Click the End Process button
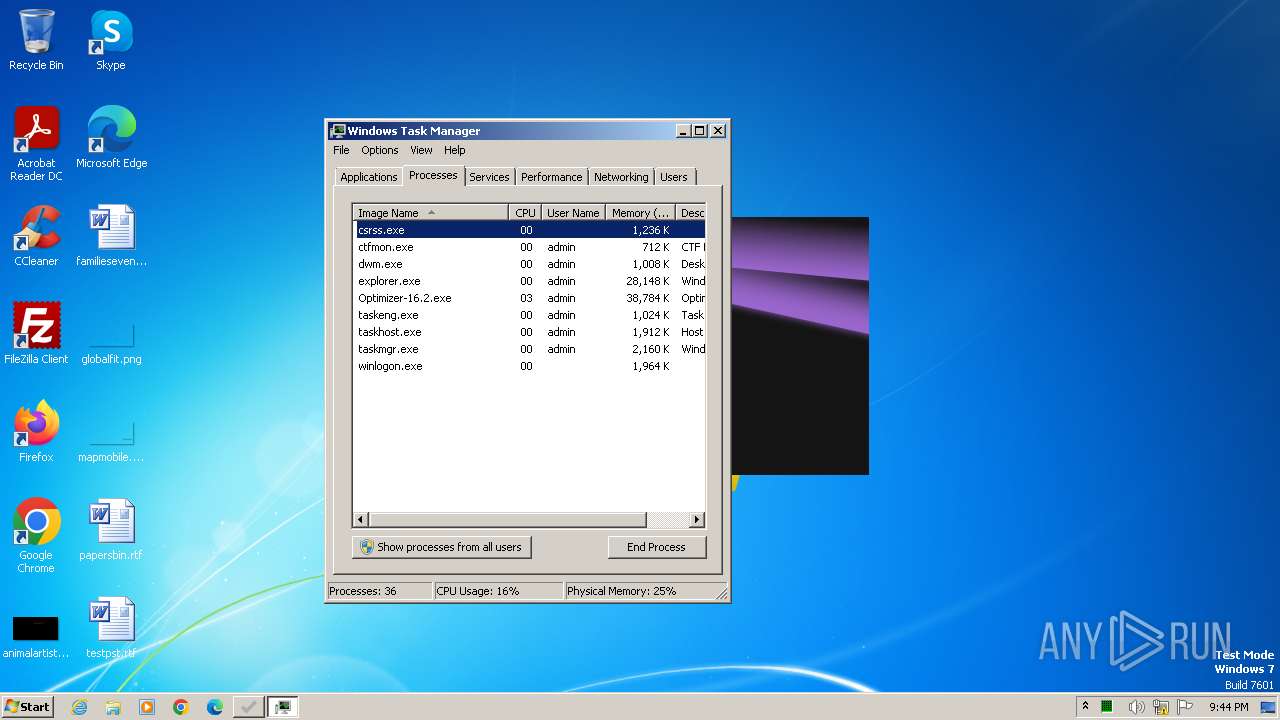 click(656, 547)
